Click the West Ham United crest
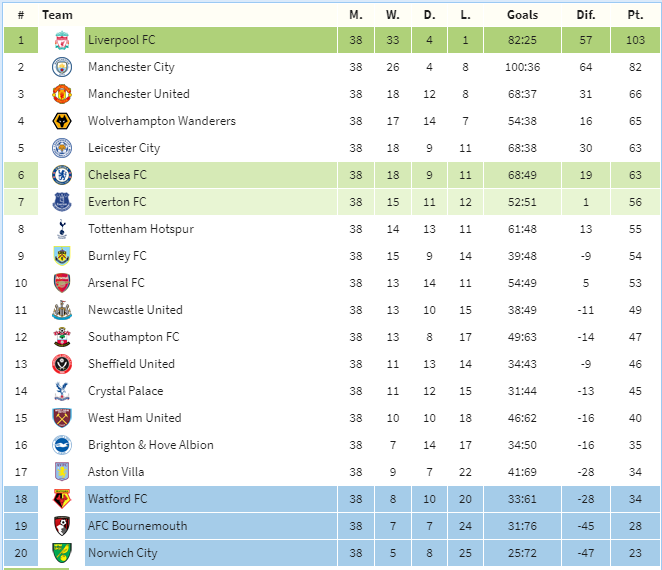The width and height of the screenshot is (662, 570). (62, 418)
